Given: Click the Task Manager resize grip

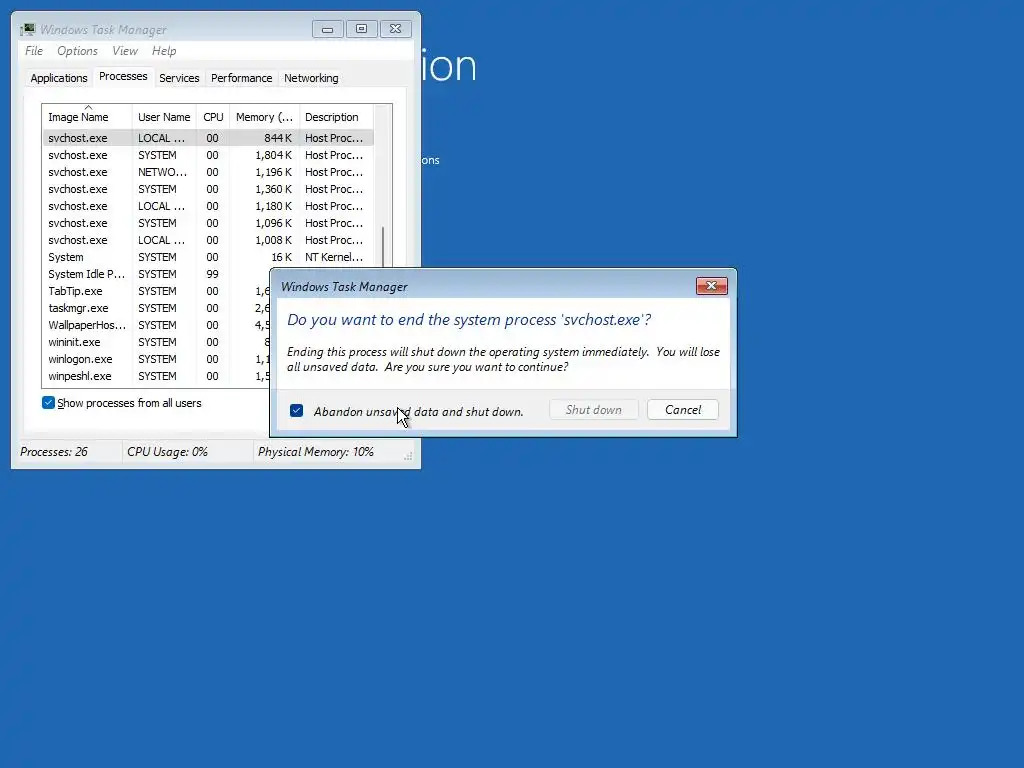Looking at the screenshot, I should point(408,456).
